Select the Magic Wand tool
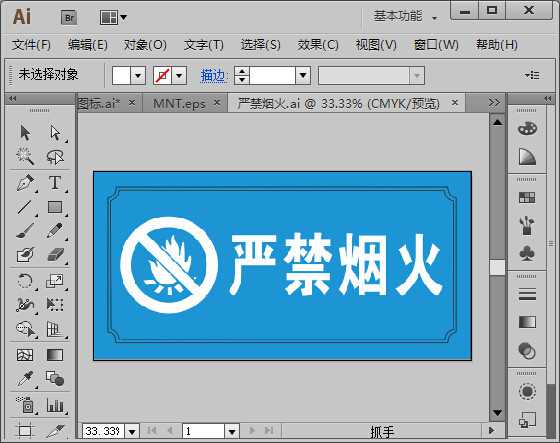The height and width of the screenshot is (443, 560). click(x=25, y=156)
